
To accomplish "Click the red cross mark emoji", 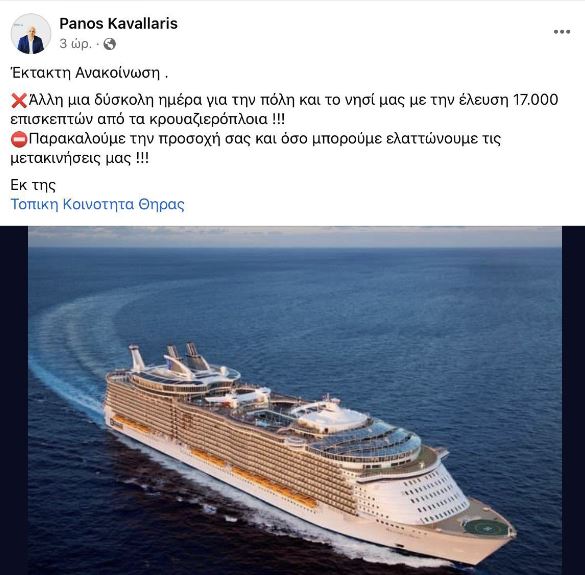I will coord(19,101).
